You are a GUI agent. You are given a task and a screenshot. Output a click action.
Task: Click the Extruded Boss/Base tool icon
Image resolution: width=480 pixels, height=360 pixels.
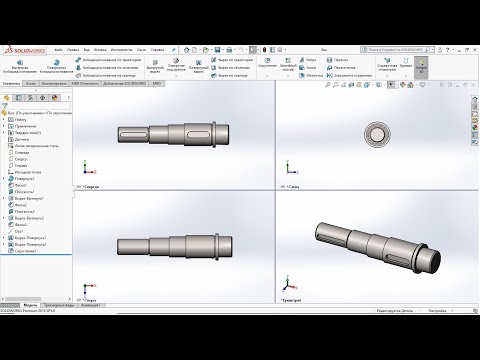click(x=20, y=62)
